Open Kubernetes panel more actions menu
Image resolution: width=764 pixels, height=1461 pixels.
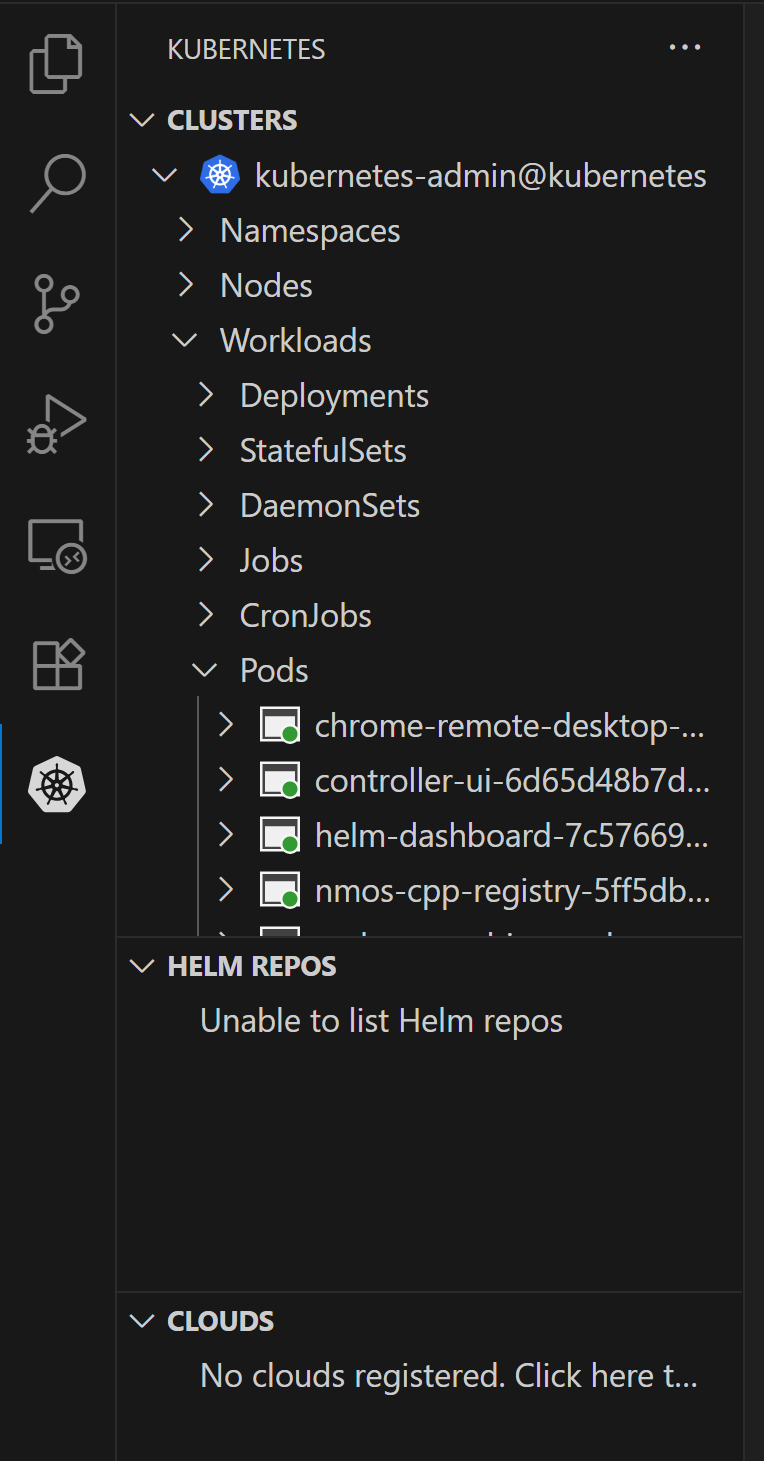685,48
